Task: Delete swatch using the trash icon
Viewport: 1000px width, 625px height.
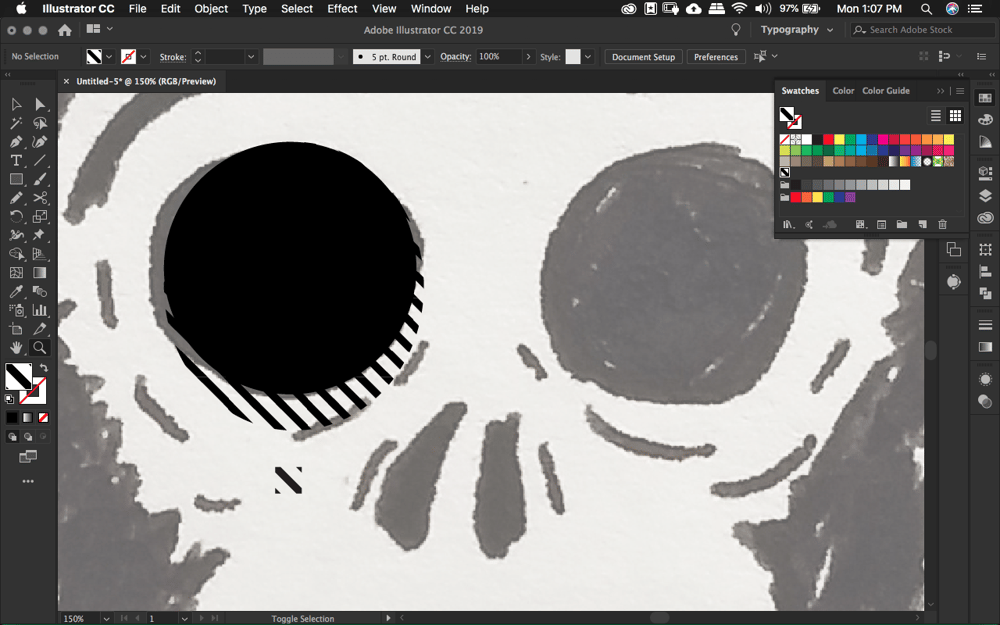Action: [x=942, y=224]
